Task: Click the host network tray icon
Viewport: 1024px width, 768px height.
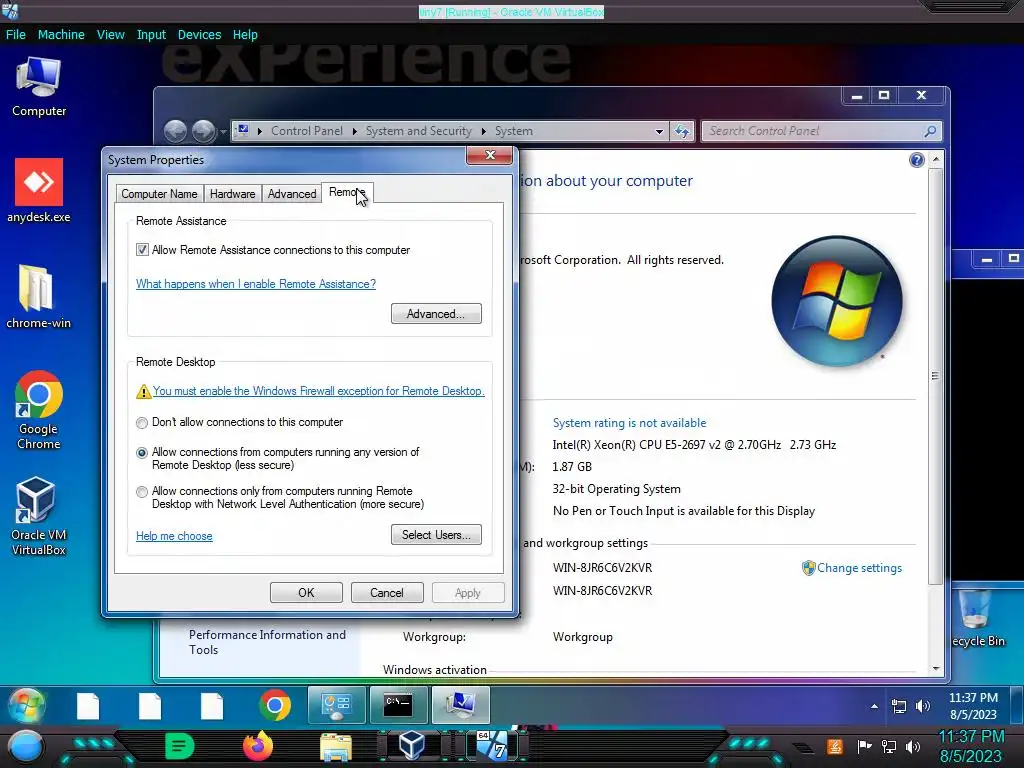Action: pos(889,746)
